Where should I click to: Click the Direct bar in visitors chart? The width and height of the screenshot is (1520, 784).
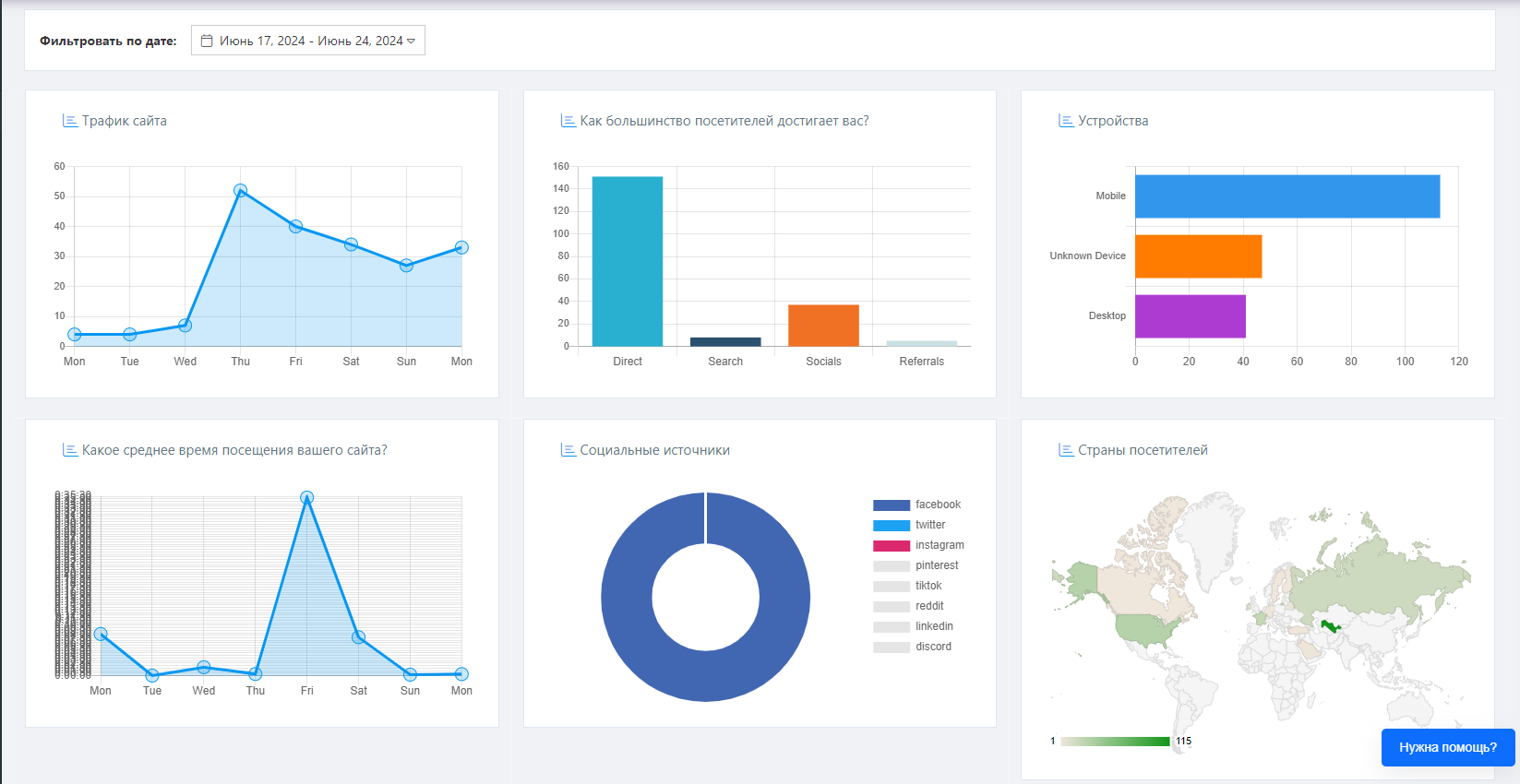click(628, 261)
